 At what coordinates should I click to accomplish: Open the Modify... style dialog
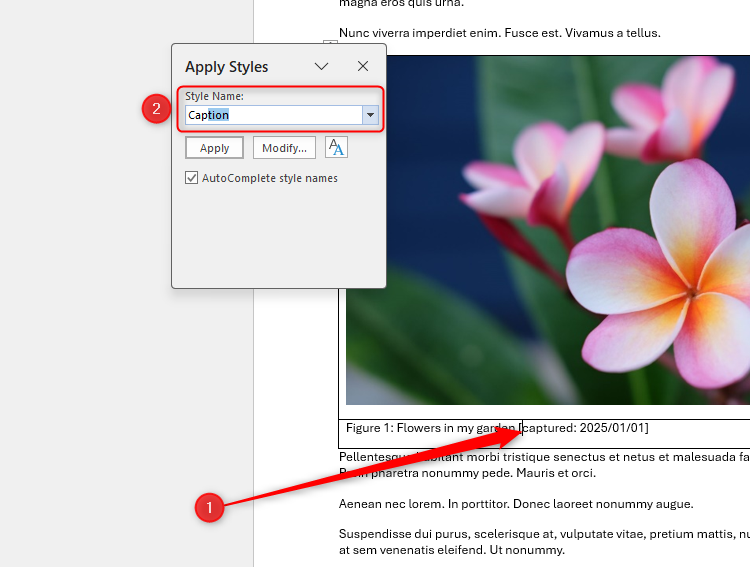(x=284, y=148)
